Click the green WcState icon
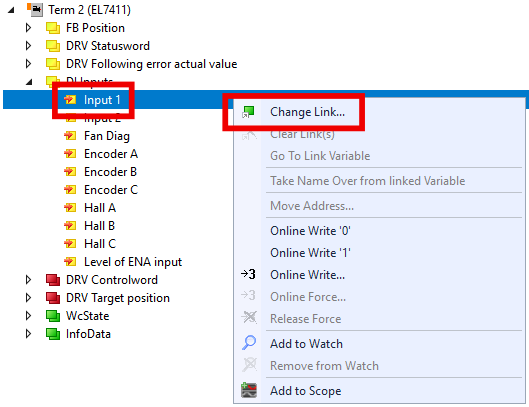 (53, 316)
